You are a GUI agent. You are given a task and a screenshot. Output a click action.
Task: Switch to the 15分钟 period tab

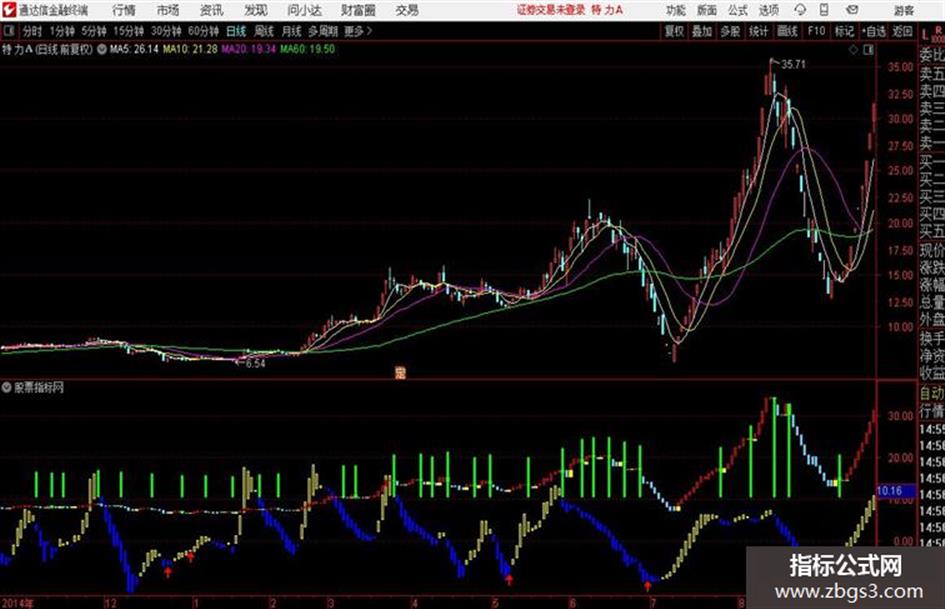coord(129,31)
